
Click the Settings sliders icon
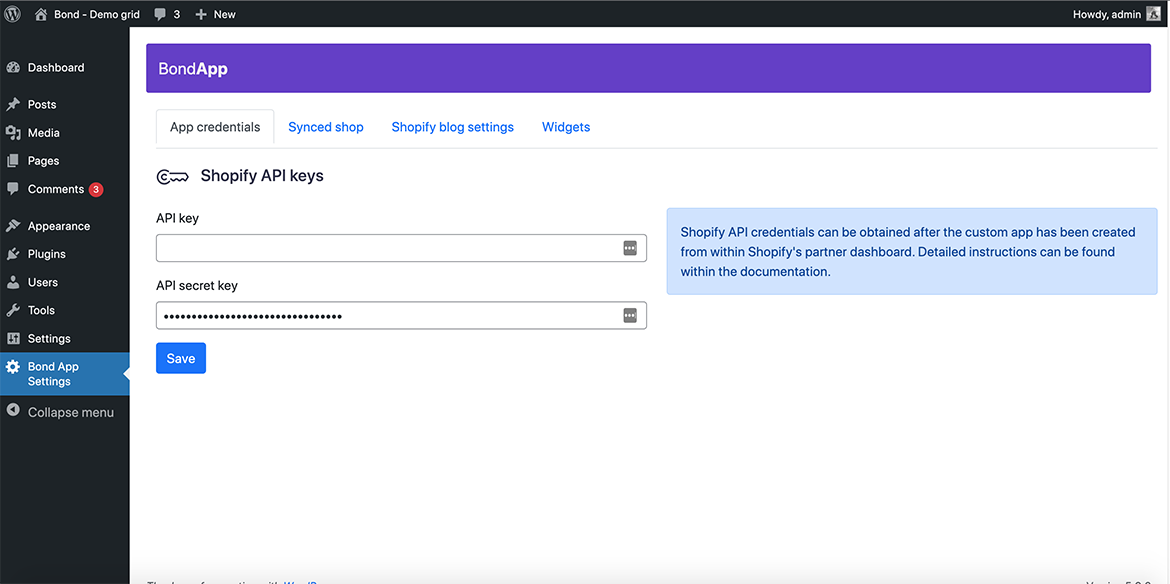click(x=13, y=339)
